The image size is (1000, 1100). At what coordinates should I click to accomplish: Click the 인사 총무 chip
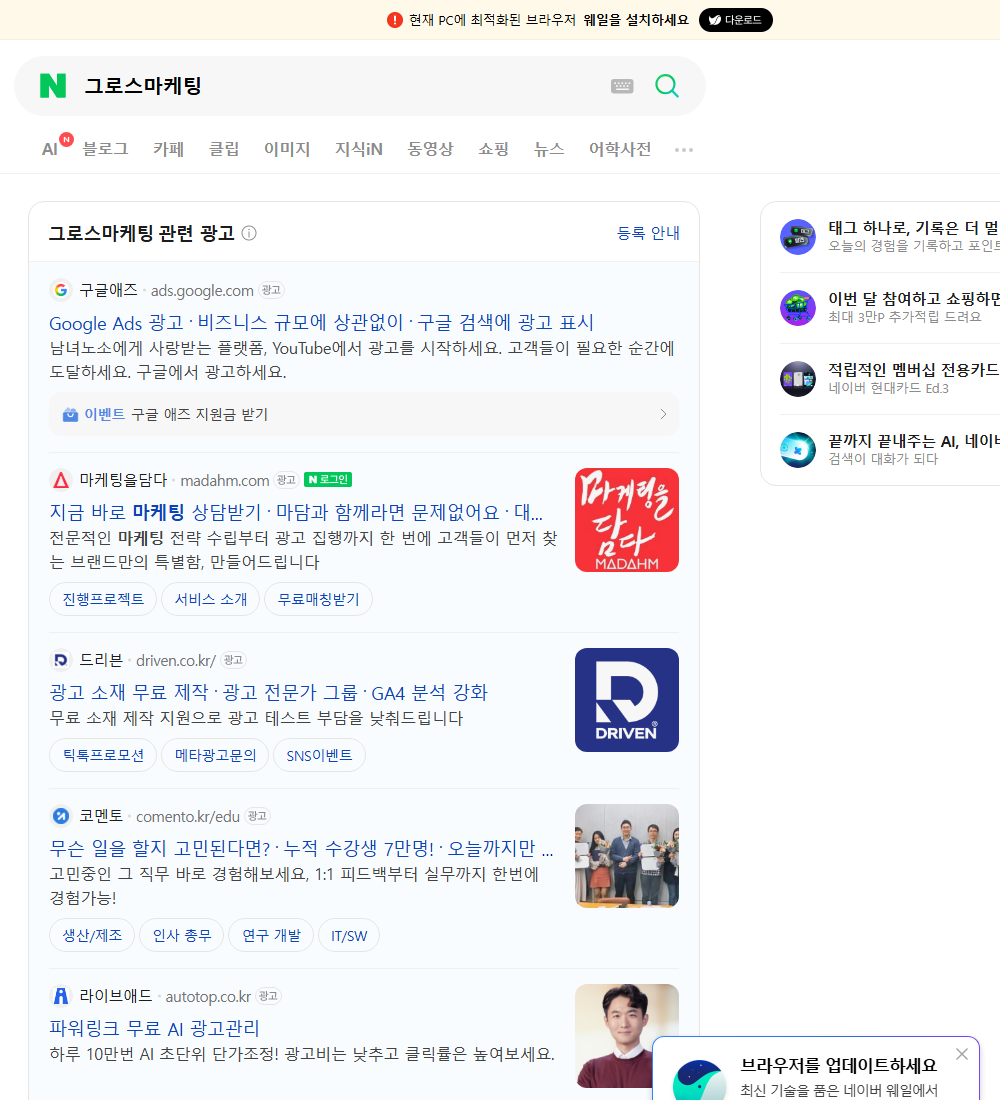coord(181,935)
